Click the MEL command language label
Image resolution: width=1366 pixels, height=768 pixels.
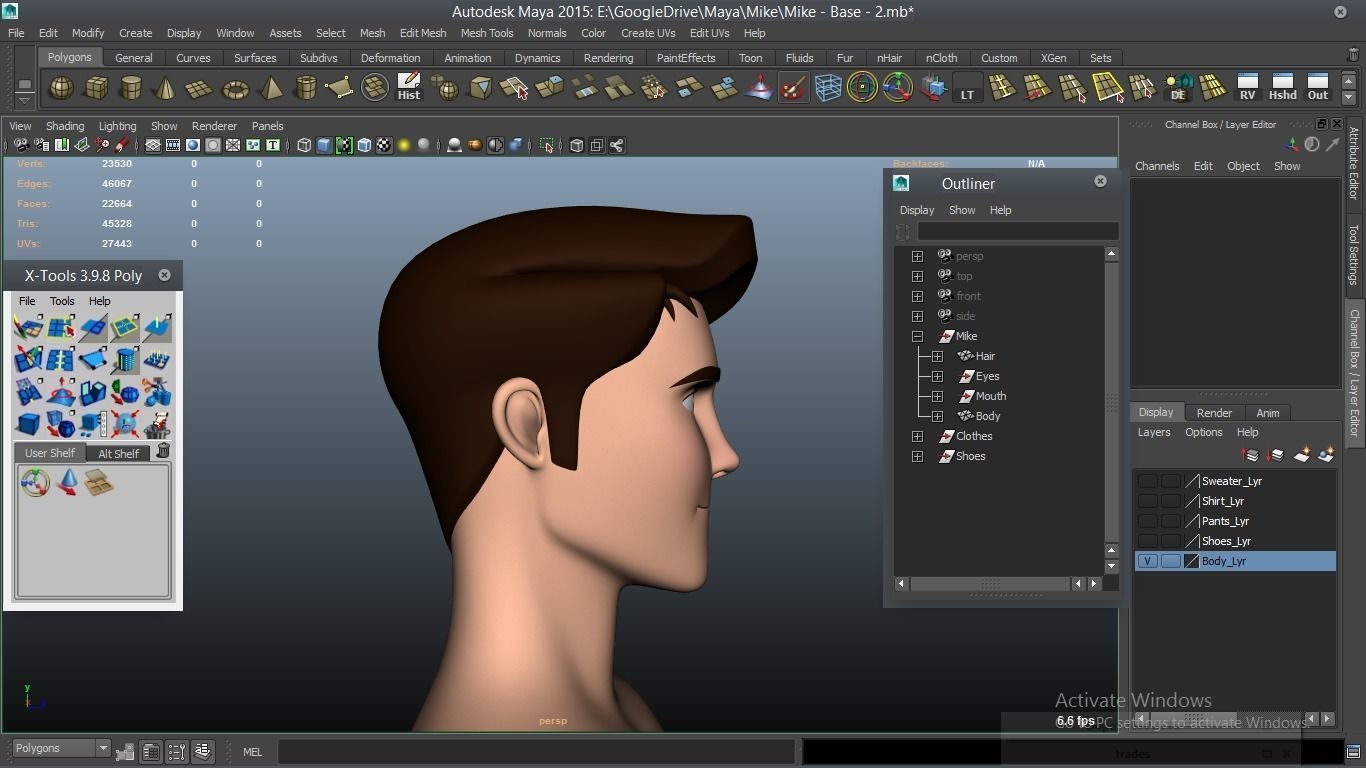point(252,752)
